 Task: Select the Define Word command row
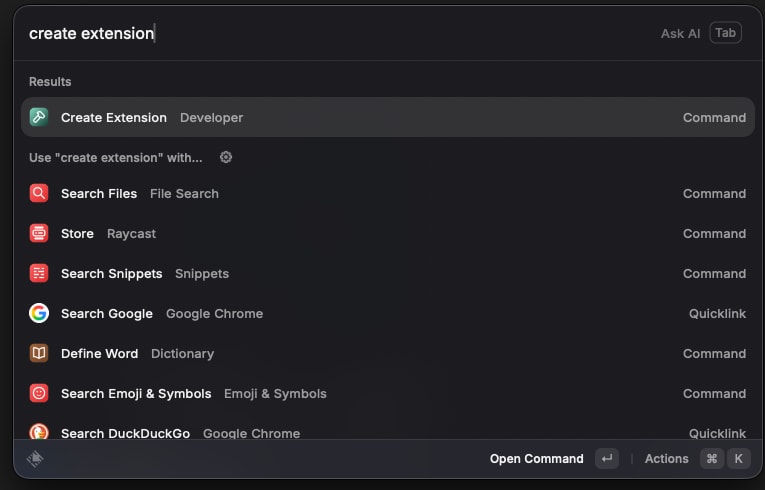click(388, 353)
